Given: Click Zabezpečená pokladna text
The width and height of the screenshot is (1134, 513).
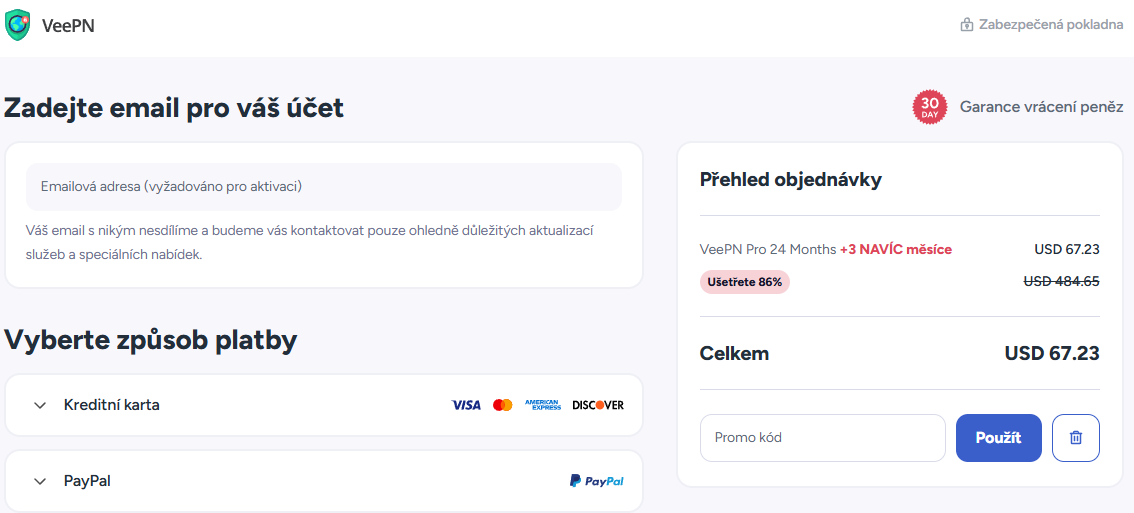Looking at the screenshot, I should click(1051, 25).
